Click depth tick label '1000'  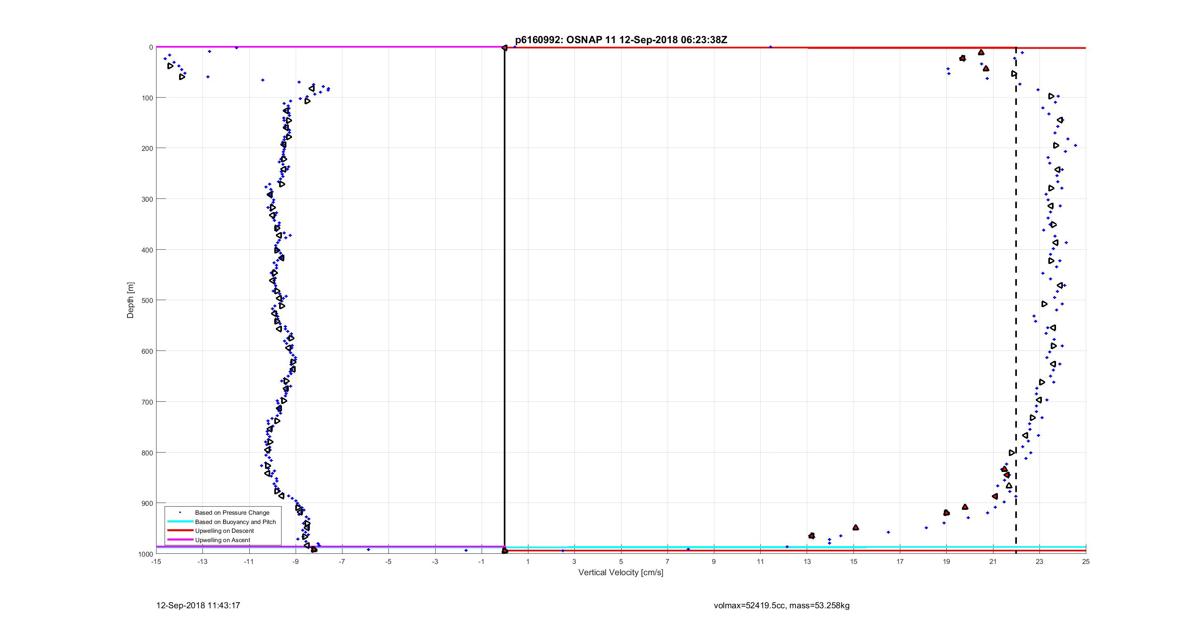point(146,554)
